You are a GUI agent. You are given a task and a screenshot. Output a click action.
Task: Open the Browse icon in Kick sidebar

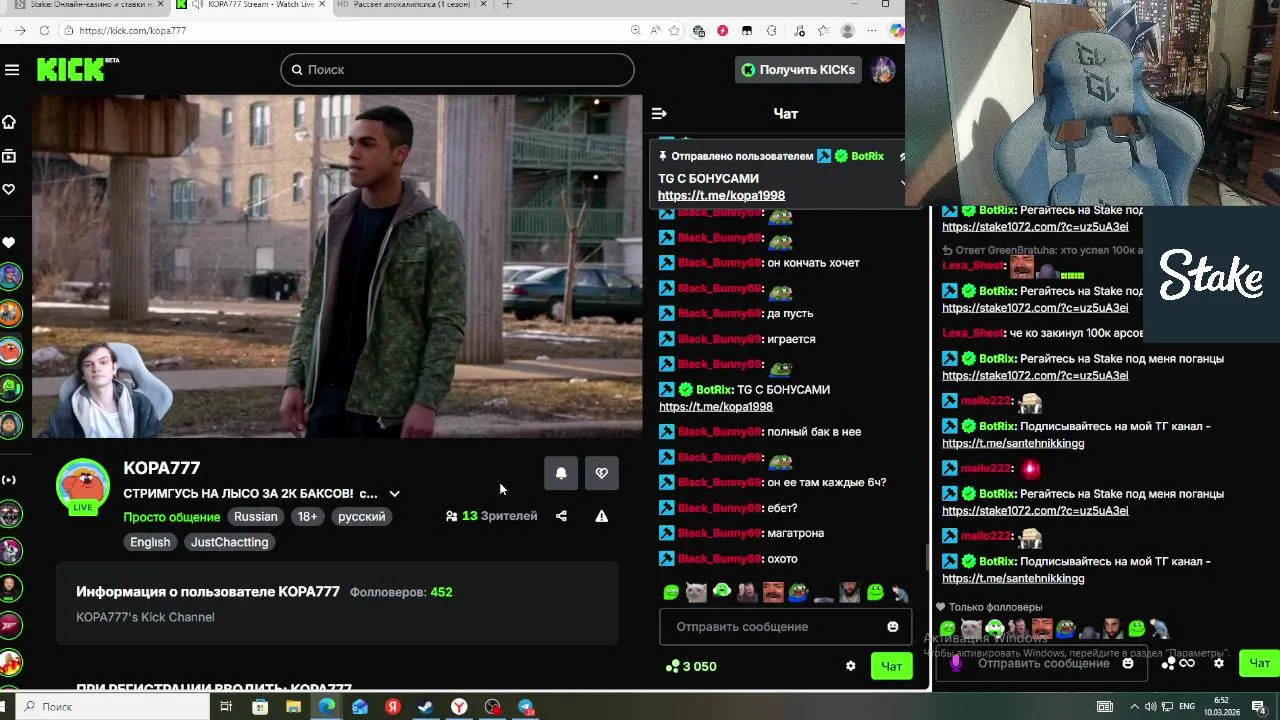[9, 156]
